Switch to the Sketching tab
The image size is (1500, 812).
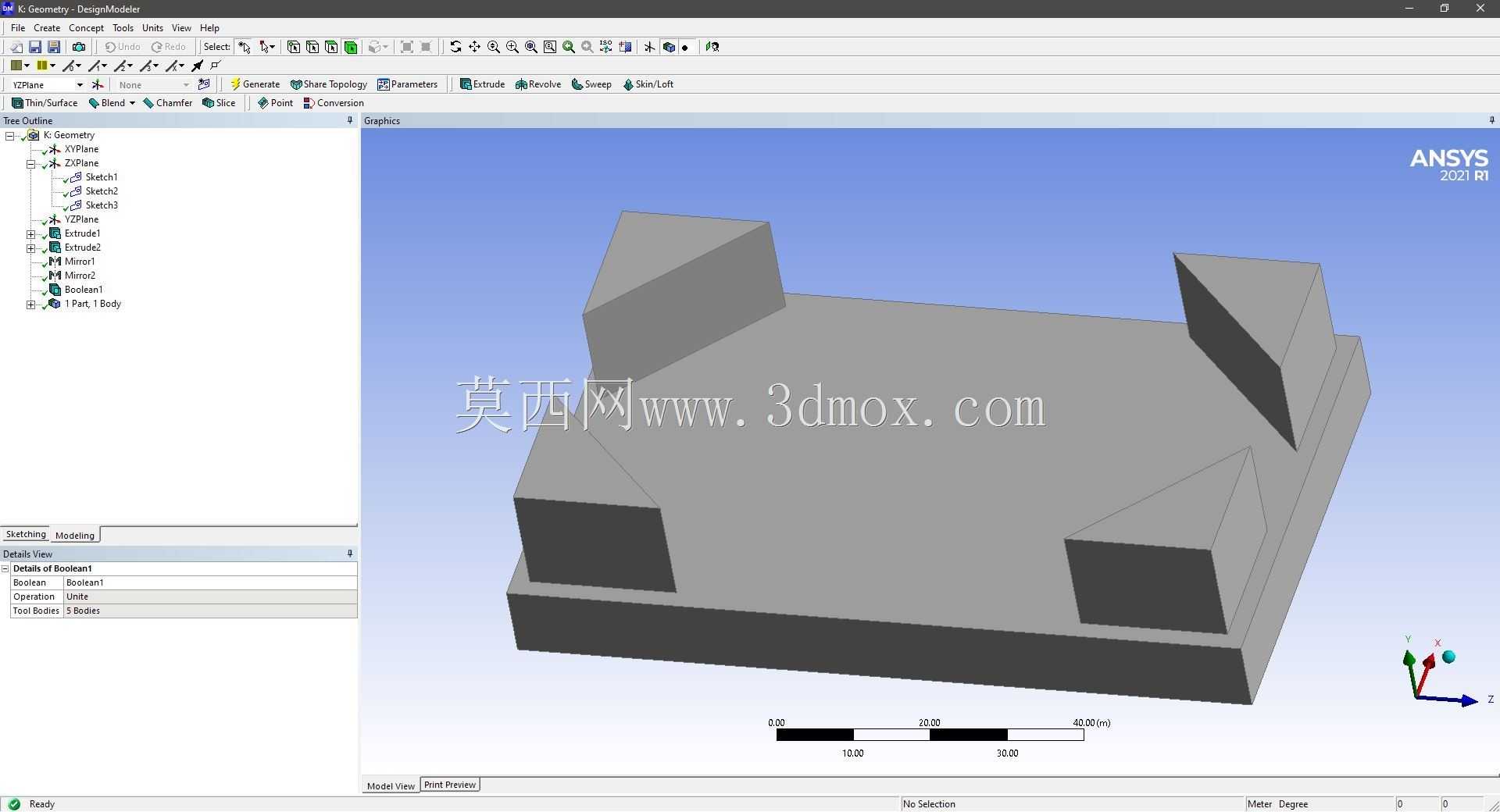tap(26, 534)
